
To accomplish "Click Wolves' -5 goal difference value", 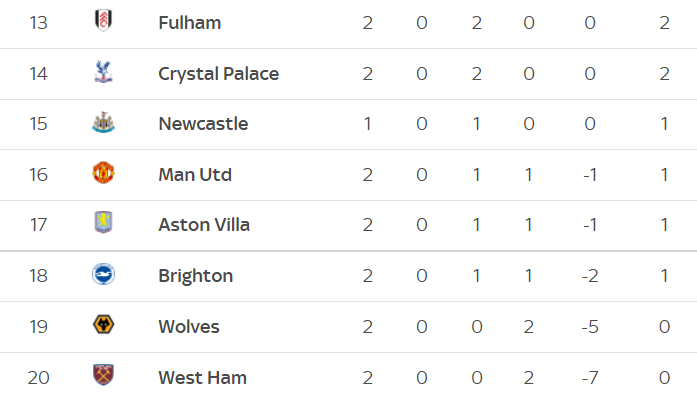I will click(x=590, y=327).
